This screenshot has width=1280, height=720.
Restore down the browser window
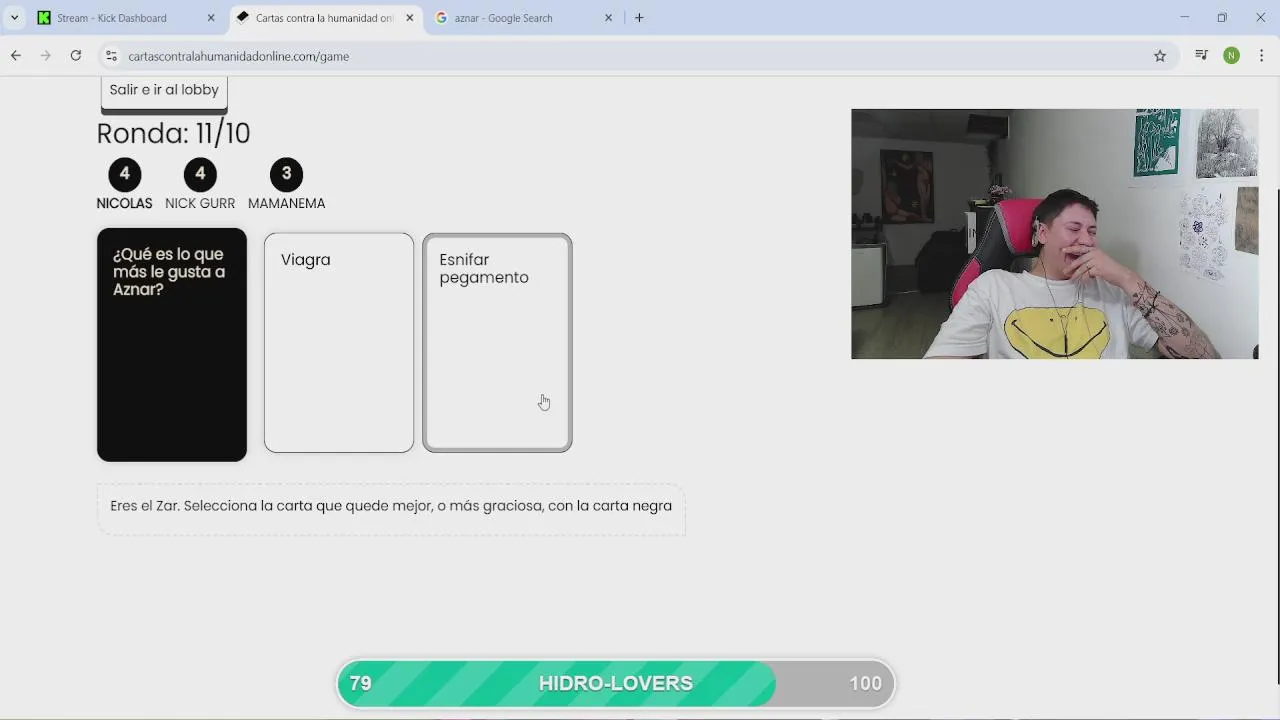coord(1222,17)
